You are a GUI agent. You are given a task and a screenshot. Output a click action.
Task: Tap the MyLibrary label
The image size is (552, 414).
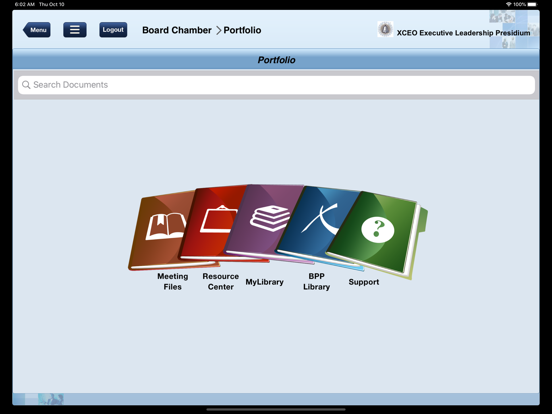(264, 282)
